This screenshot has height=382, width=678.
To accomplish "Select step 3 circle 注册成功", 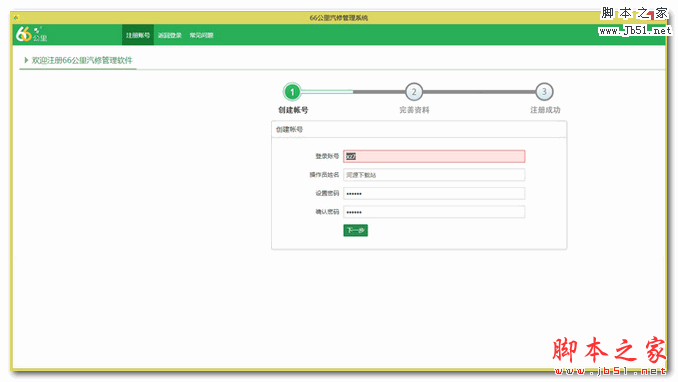I will coord(544,92).
